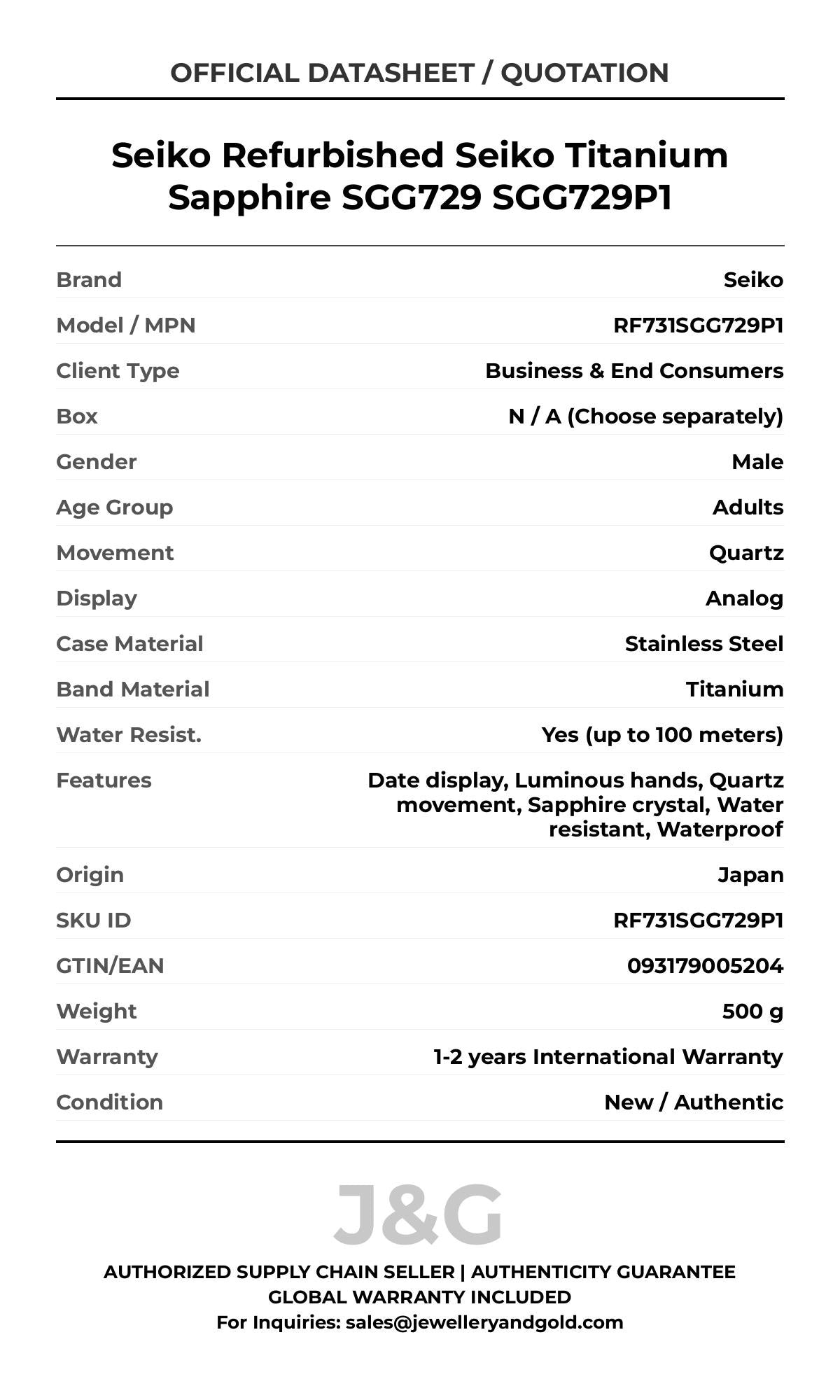Click the Box value N / A
This screenshot has width=840, height=1400.
[x=645, y=416]
